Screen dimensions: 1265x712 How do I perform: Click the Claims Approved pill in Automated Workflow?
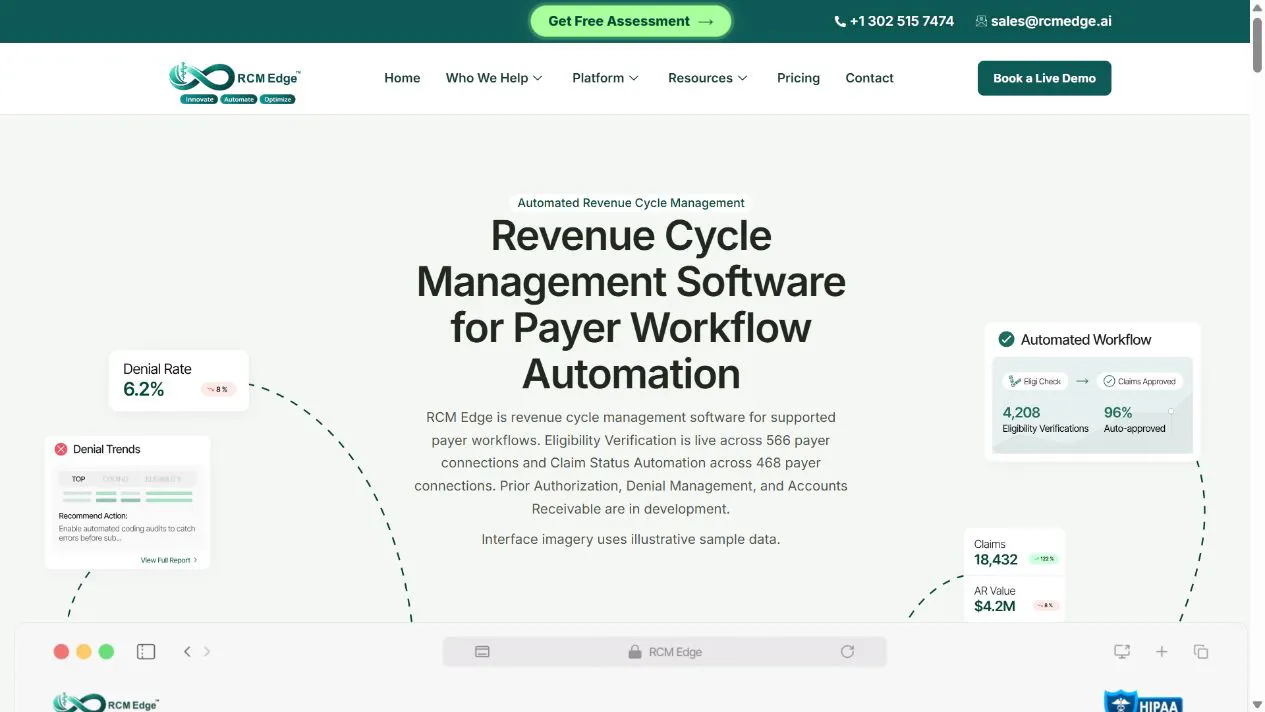click(1139, 381)
